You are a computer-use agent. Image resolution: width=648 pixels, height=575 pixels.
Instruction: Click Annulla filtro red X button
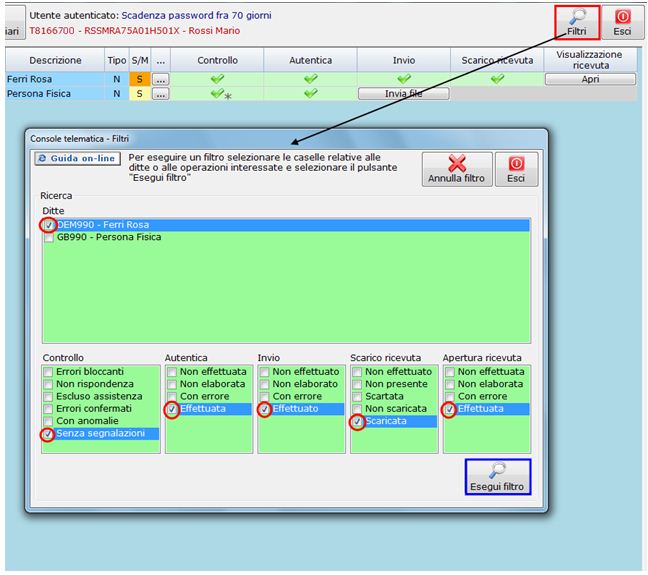[x=457, y=169]
